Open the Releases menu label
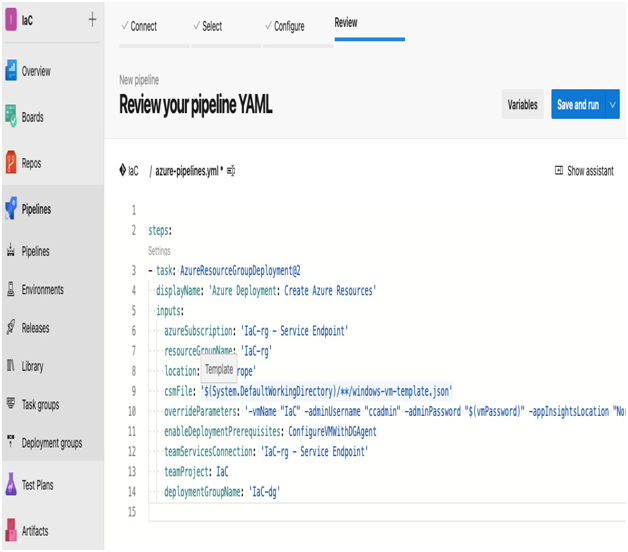This screenshot has width=628, height=552. [x=35, y=328]
